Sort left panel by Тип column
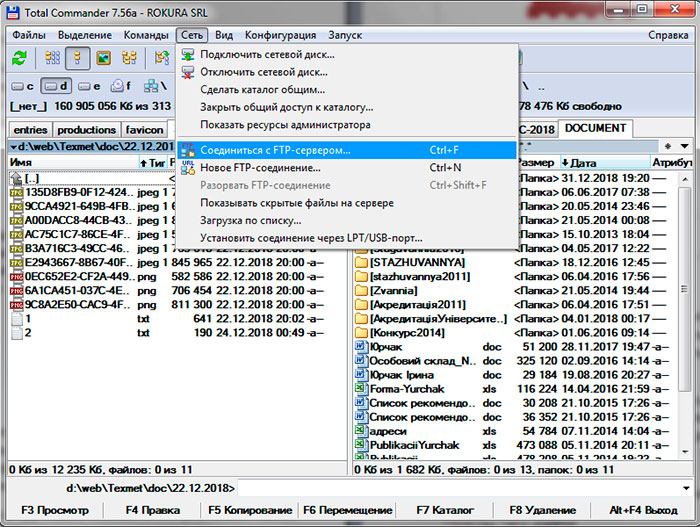700x527 pixels. pyautogui.click(x=153, y=163)
